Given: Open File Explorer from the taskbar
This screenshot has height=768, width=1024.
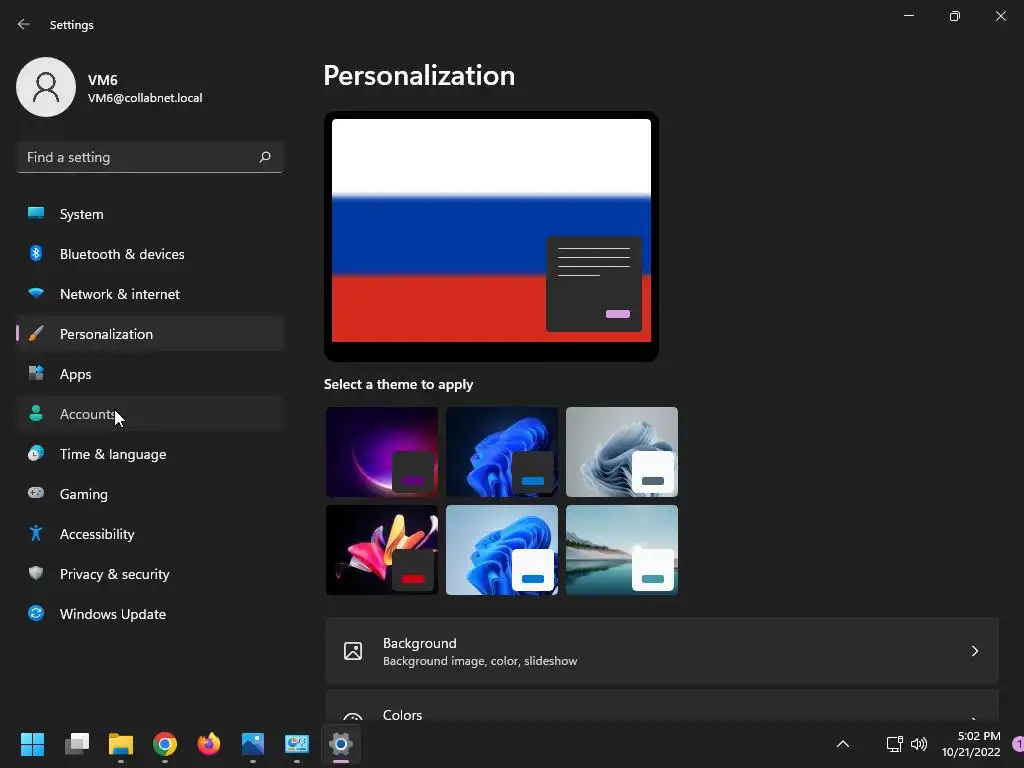Looking at the screenshot, I should 121,744.
